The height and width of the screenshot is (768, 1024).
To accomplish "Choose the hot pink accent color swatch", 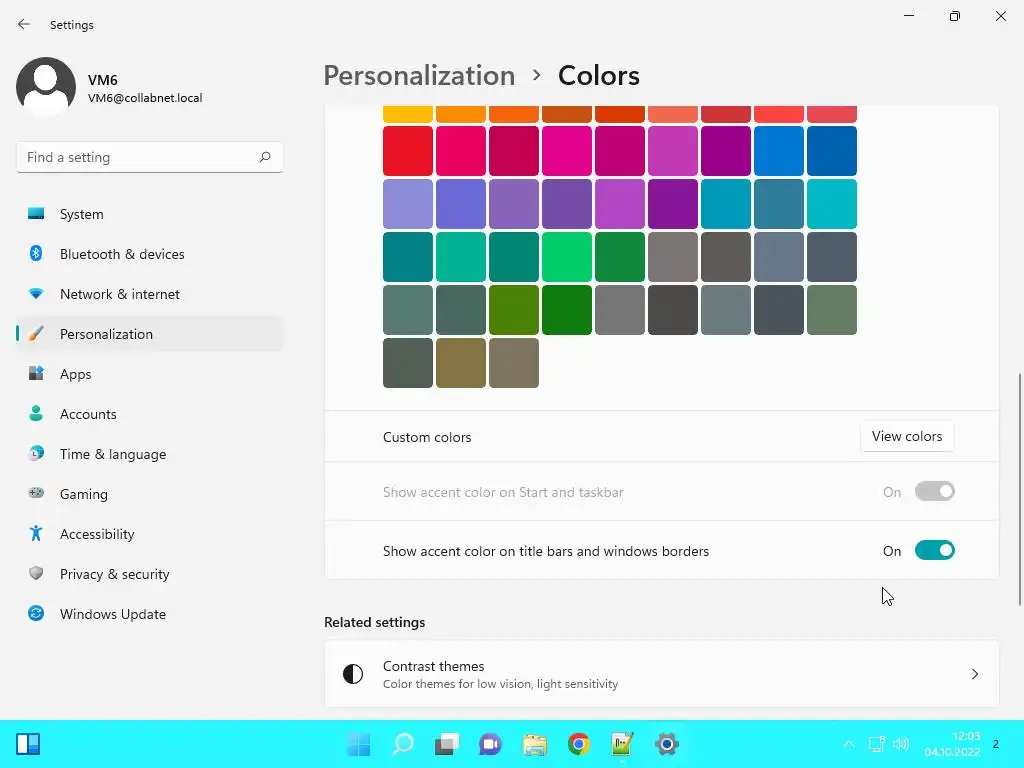I will pyautogui.click(x=566, y=151).
